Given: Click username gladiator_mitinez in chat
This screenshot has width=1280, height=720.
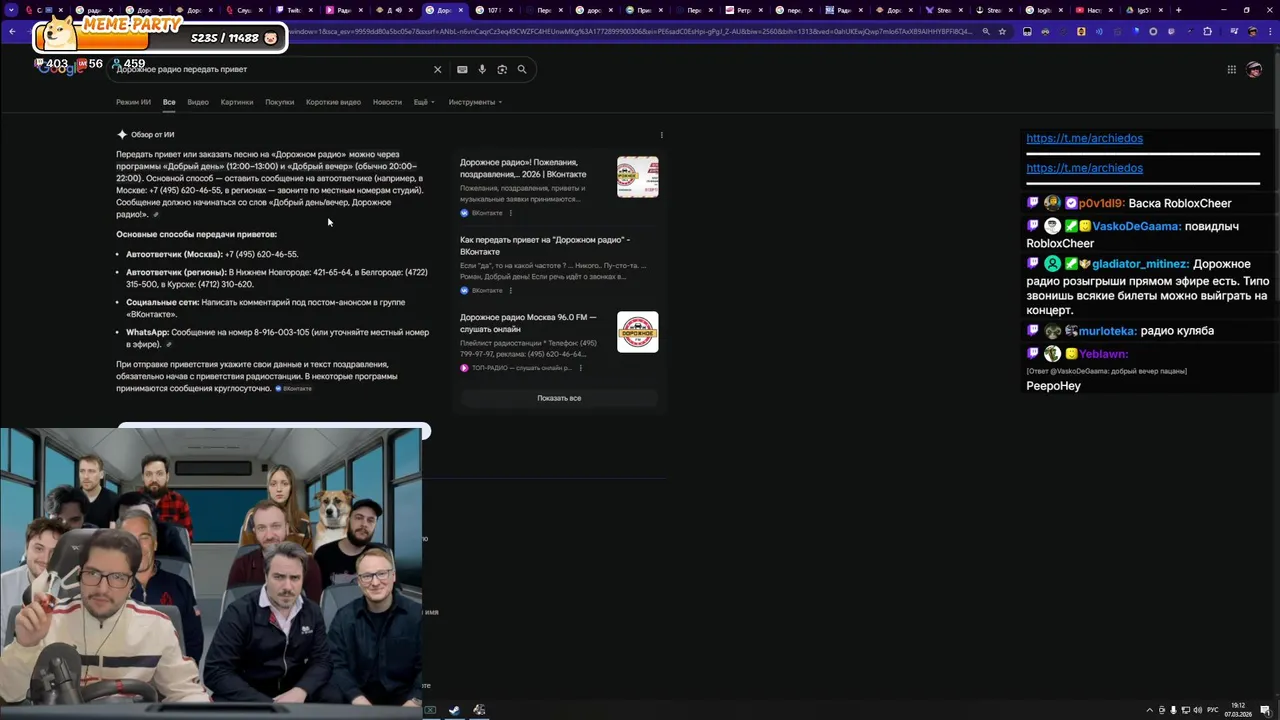Looking at the screenshot, I should tap(1141, 264).
